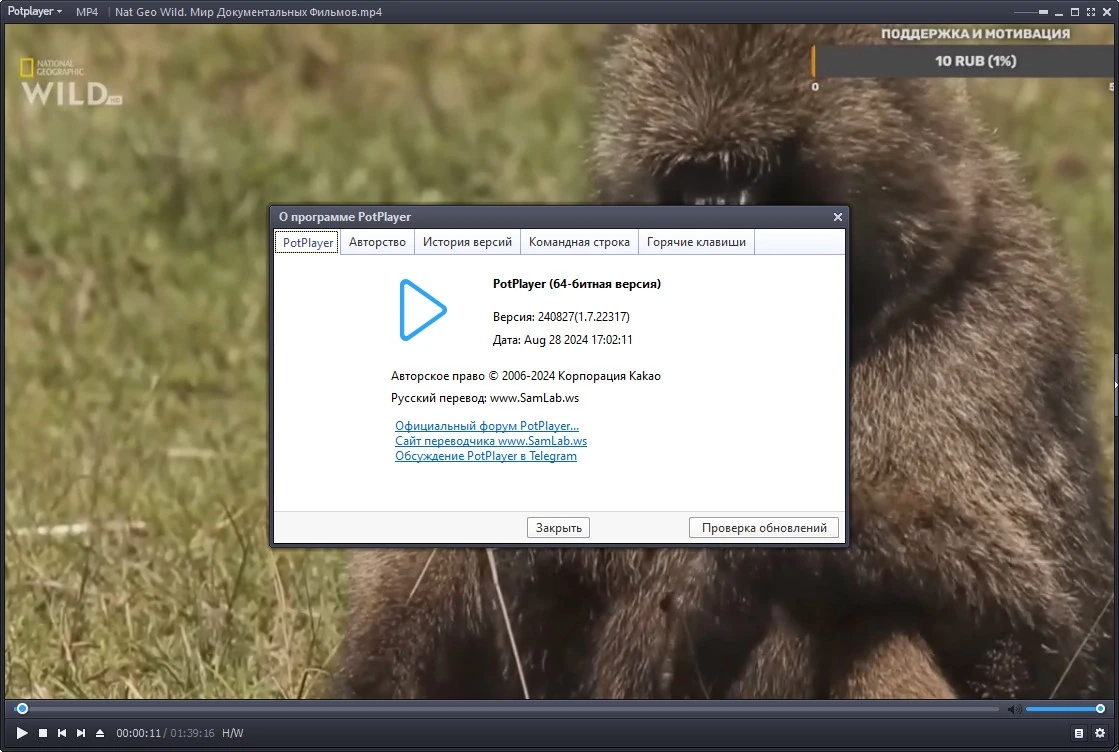Expand the side panel handle on right edge
This screenshot has width=1119, height=752.
click(1115, 385)
